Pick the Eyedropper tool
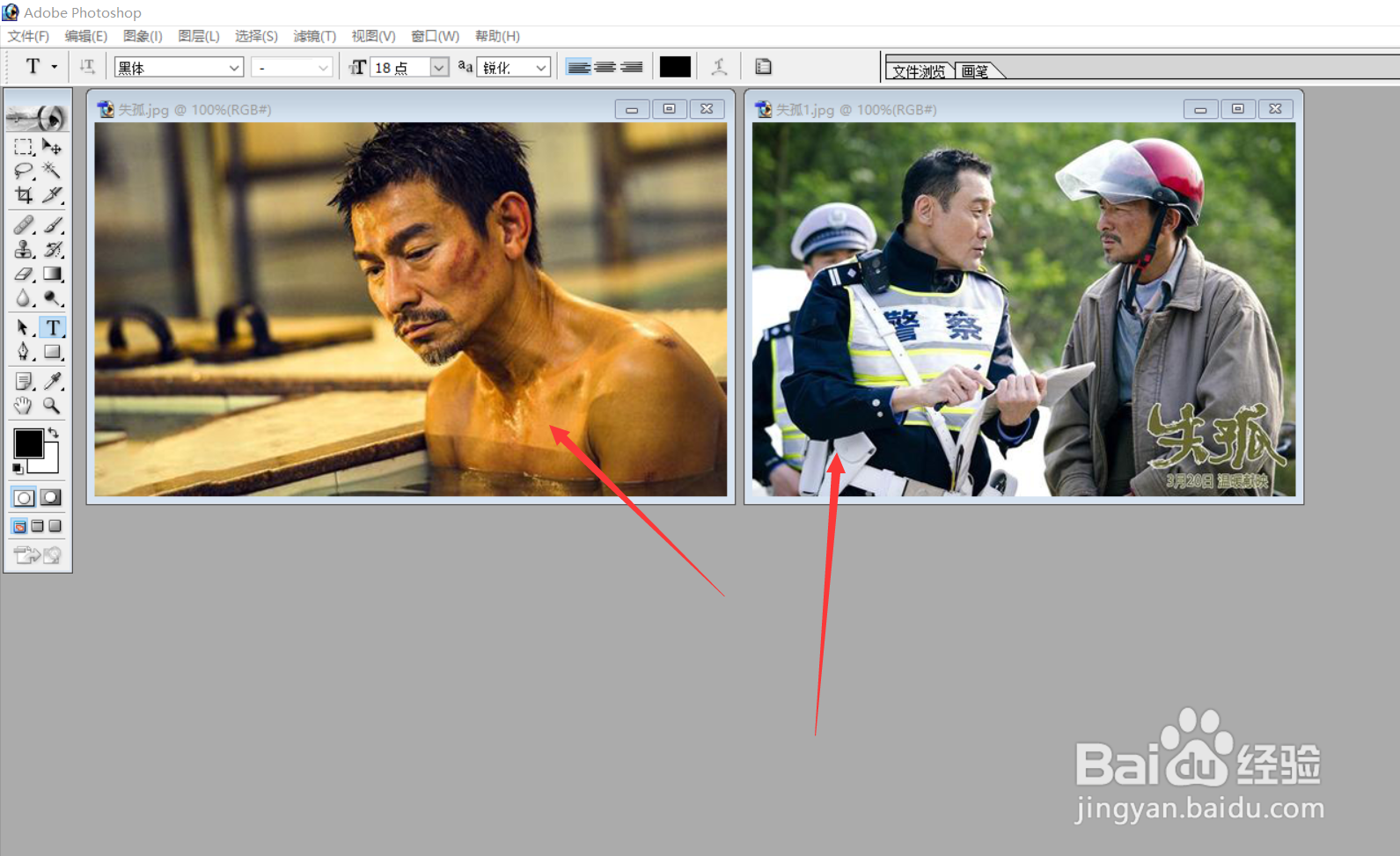Image resolution: width=1400 pixels, height=856 pixels. (52, 382)
